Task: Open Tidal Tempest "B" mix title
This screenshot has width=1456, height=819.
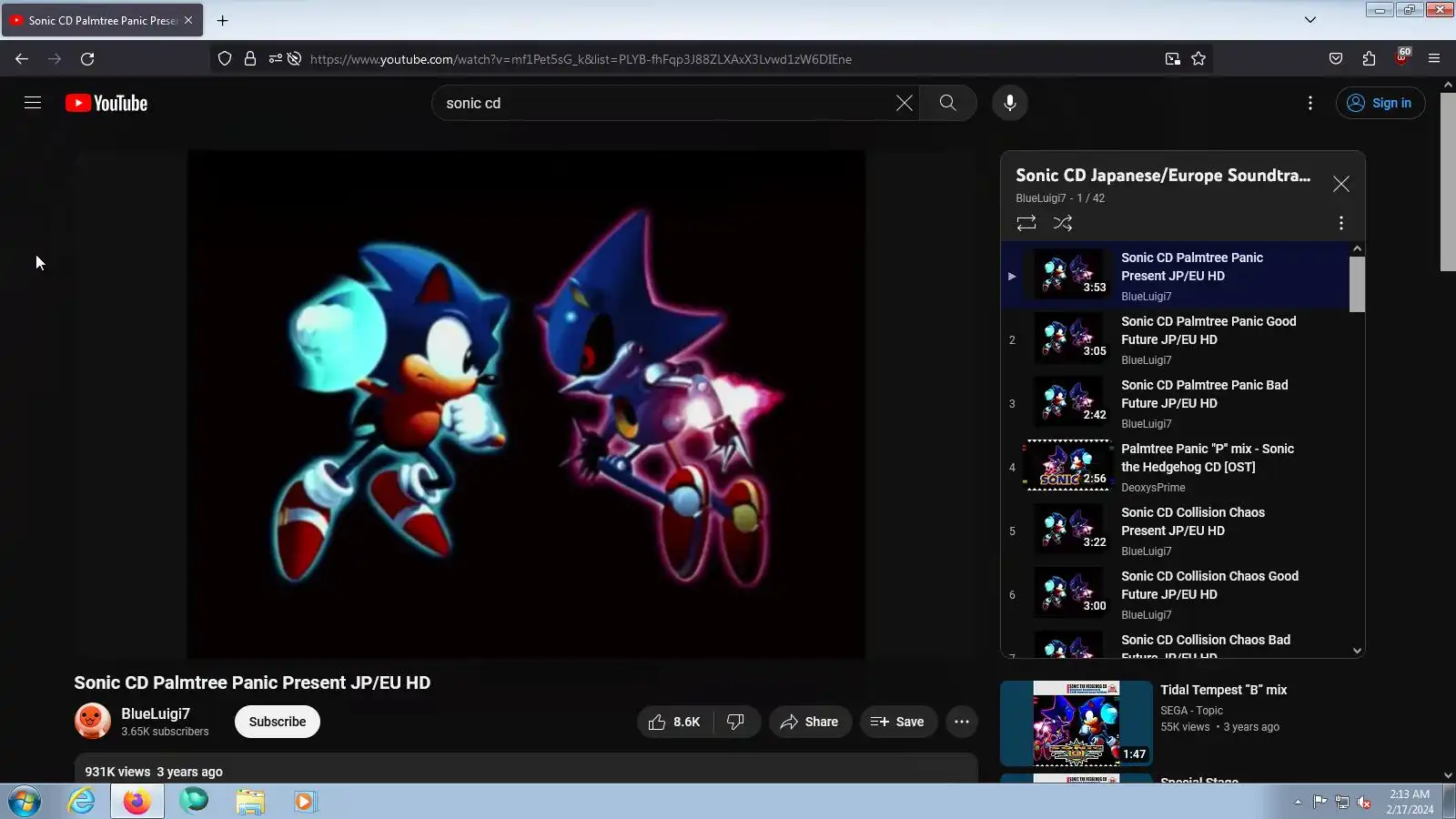Action: pyautogui.click(x=1224, y=690)
